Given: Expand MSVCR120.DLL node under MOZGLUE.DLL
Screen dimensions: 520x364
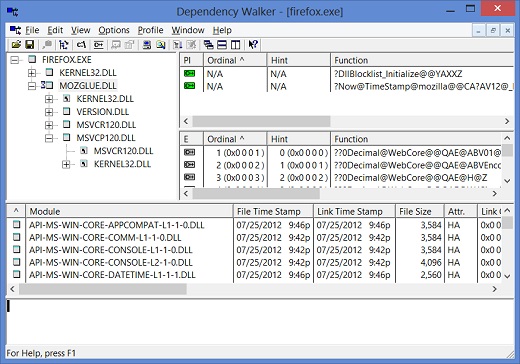Looking at the screenshot, I should click(49, 125).
